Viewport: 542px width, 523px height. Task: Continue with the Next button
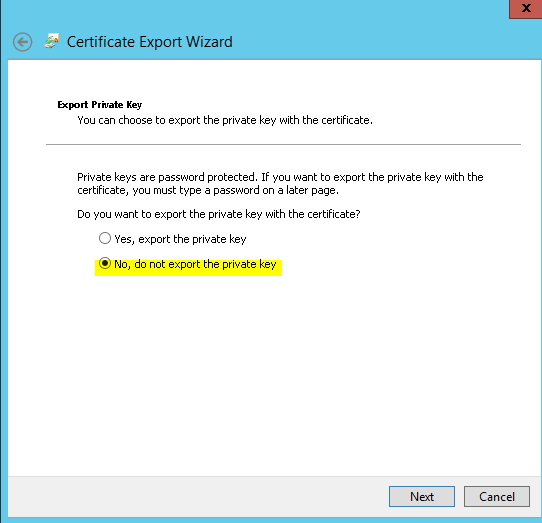[422, 496]
